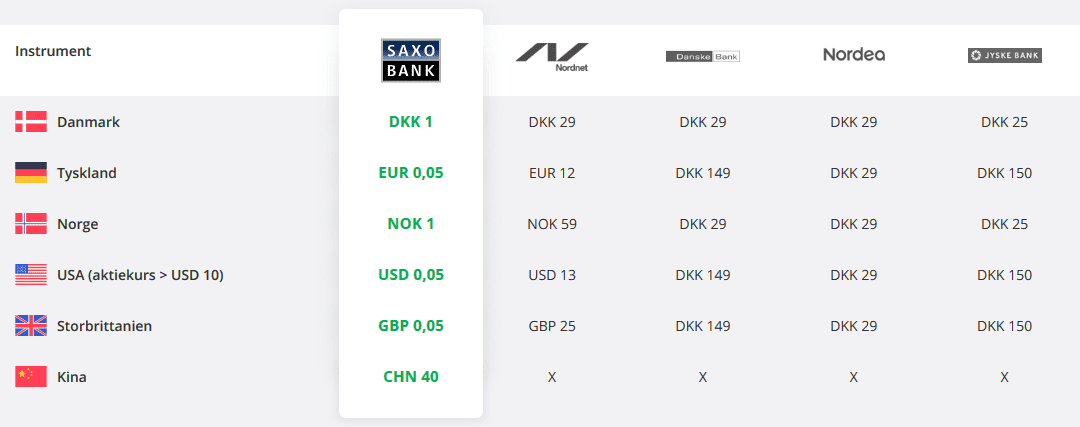Image resolution: width=1080 pixels, height=427 pixels.
Task: Click the green CHN 40 price
Action: (411, 377)
